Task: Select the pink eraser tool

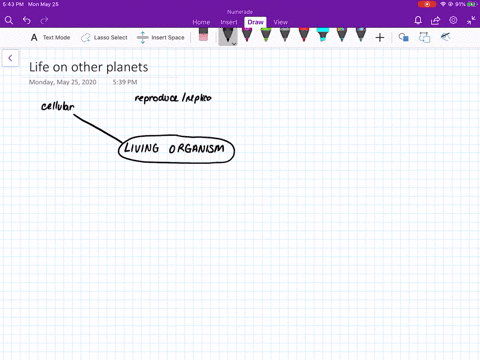Action: coord(203,35)
